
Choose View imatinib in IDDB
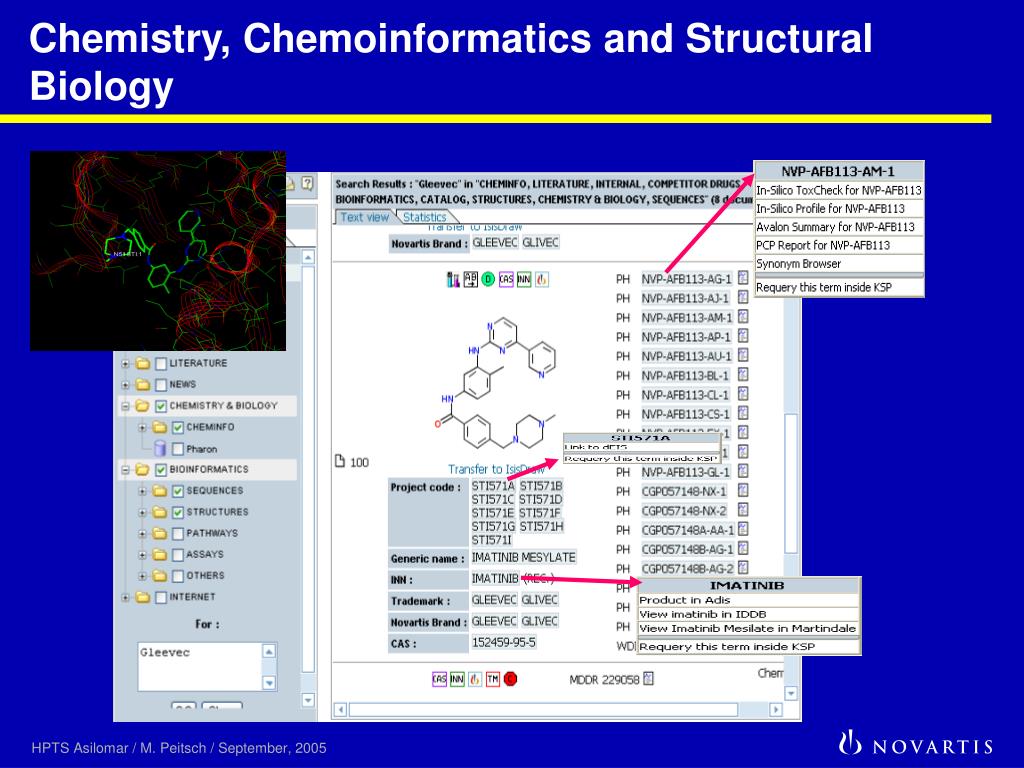(x=748, y=614)
